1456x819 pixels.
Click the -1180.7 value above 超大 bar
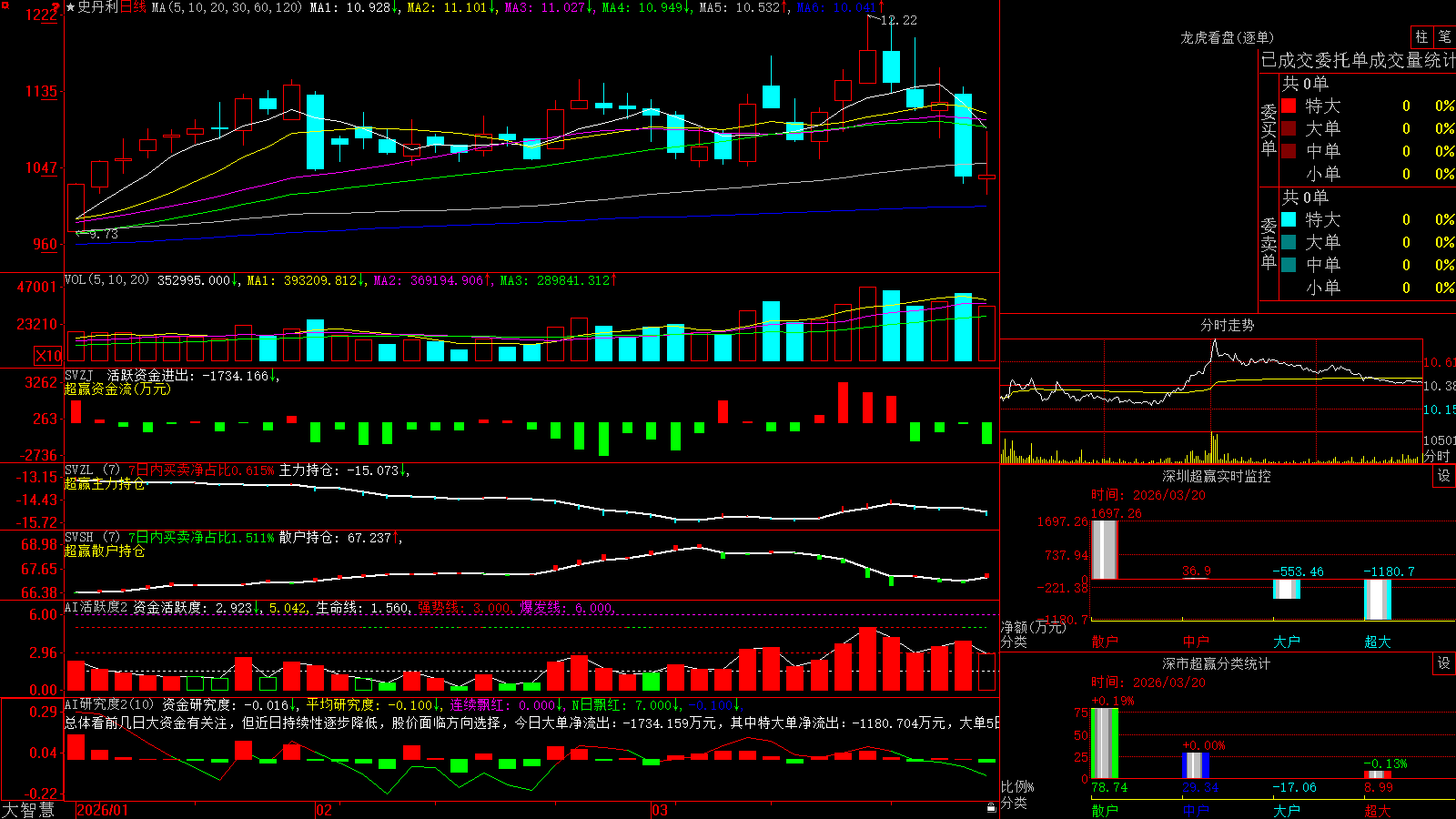pyautogui.click(x=1390, y=571)
